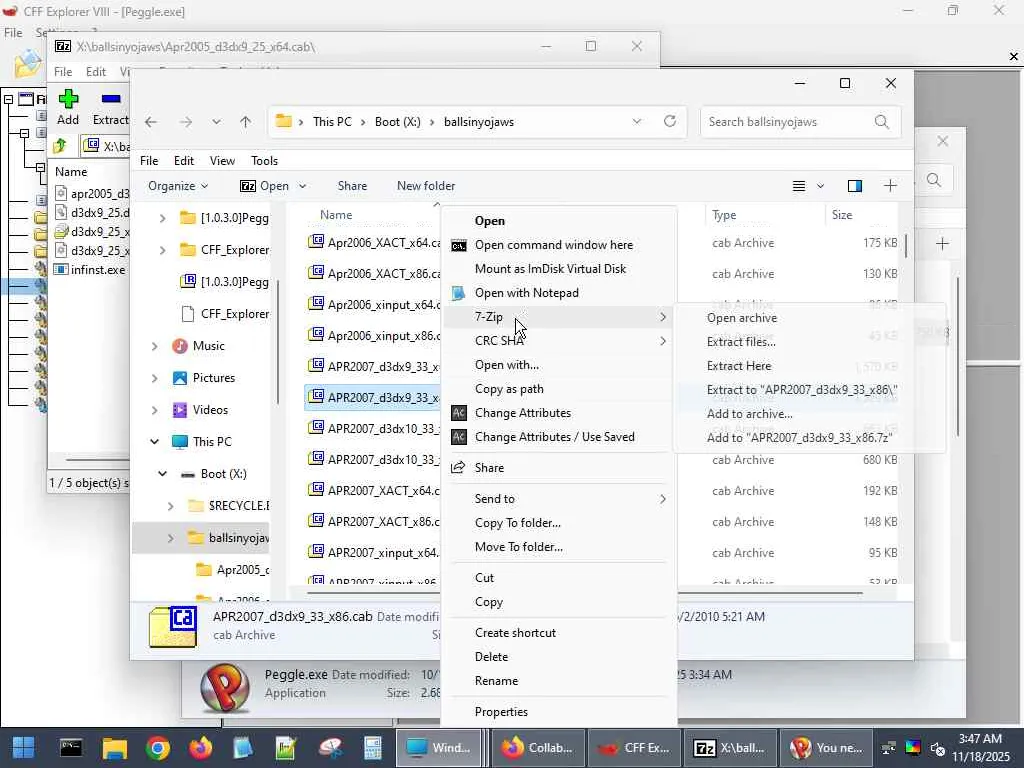This screenshot has height=768, width=1024.
Task: Expand the Pictures tree node
Action: click(x=154, y=378)
